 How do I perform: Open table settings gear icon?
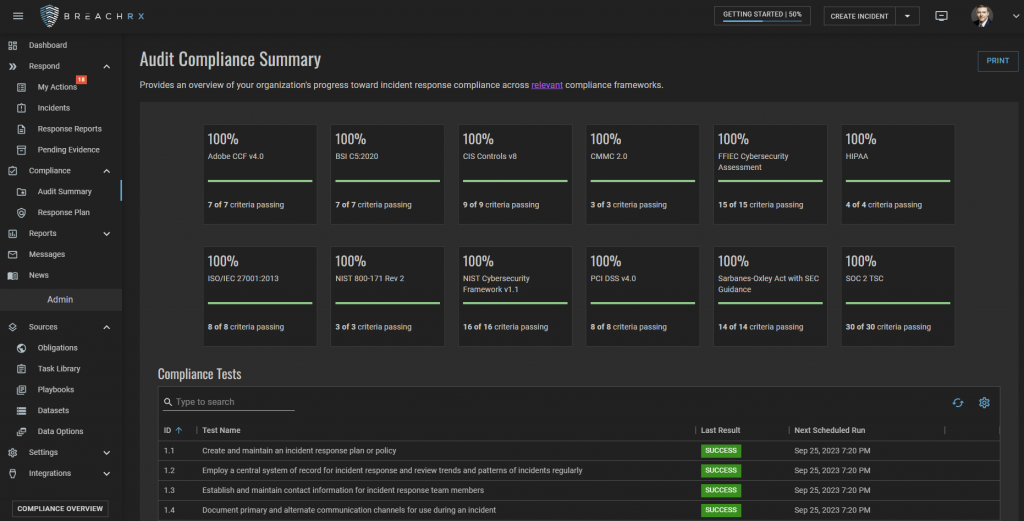984,403
